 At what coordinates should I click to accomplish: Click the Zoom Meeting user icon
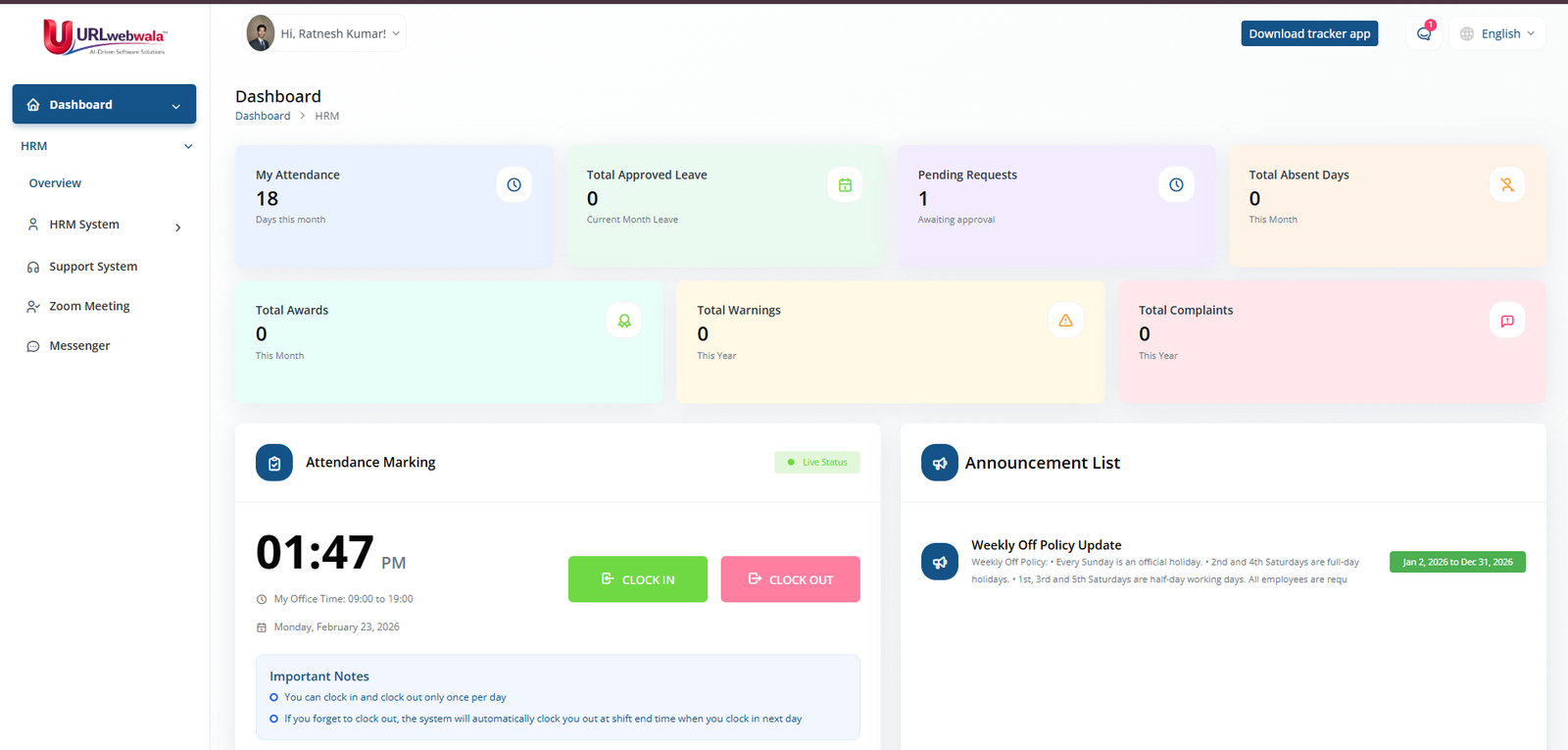(x=33, y=306)
